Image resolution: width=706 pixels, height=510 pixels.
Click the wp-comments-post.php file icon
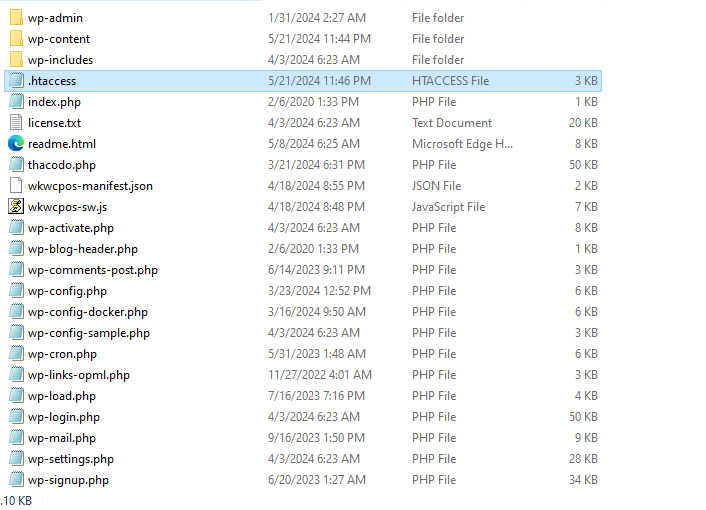[16, 270]
